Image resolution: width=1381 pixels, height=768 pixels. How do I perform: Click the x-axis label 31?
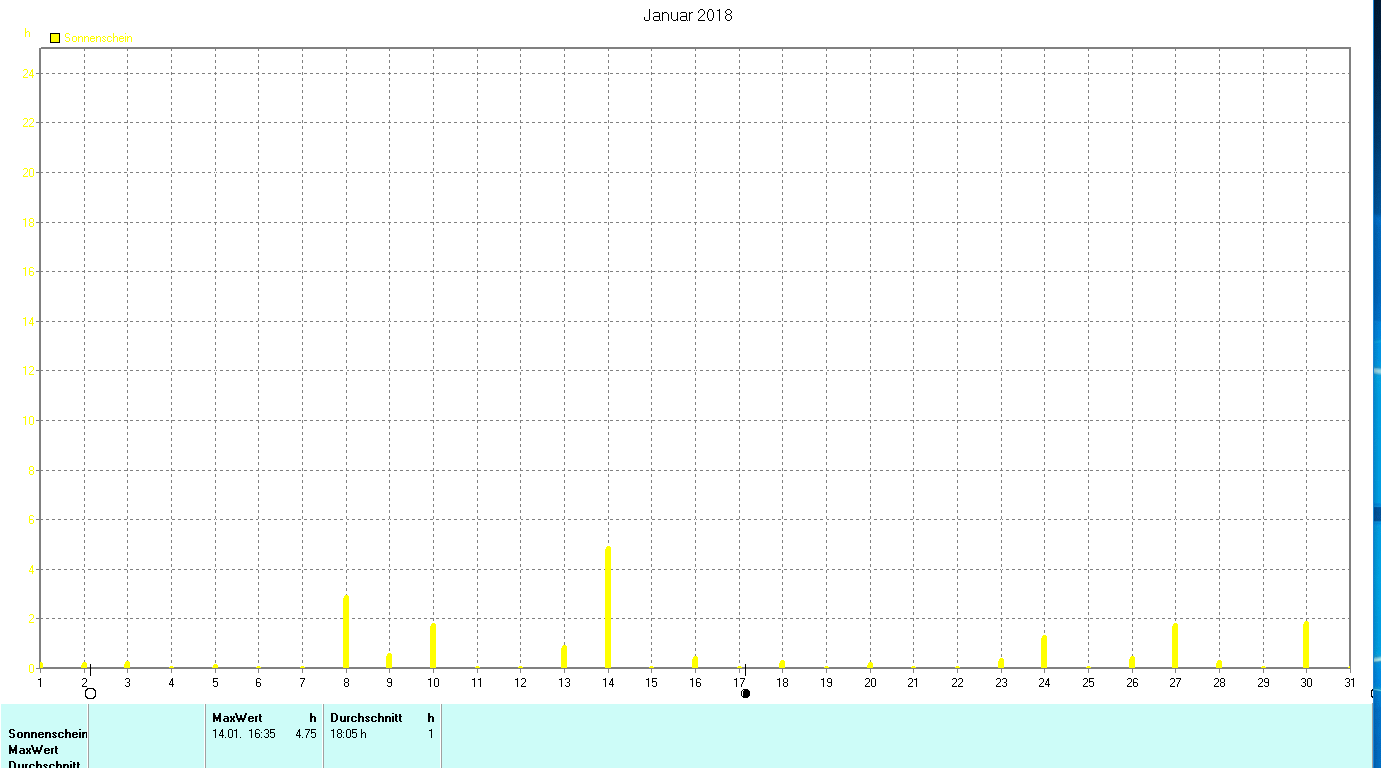tap(1350, 683)
